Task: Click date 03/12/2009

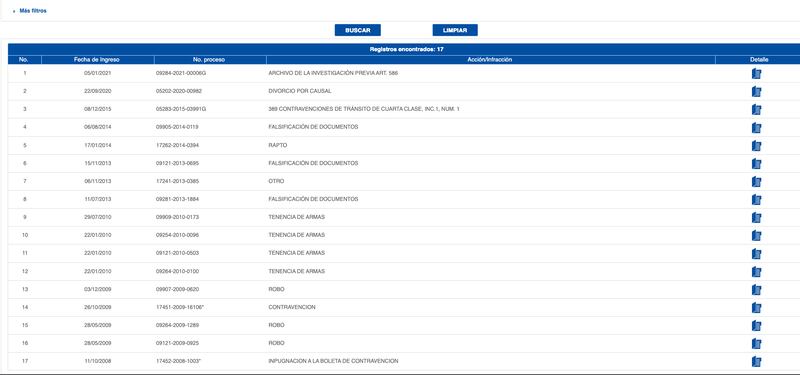Action: [x=97, y=289]
